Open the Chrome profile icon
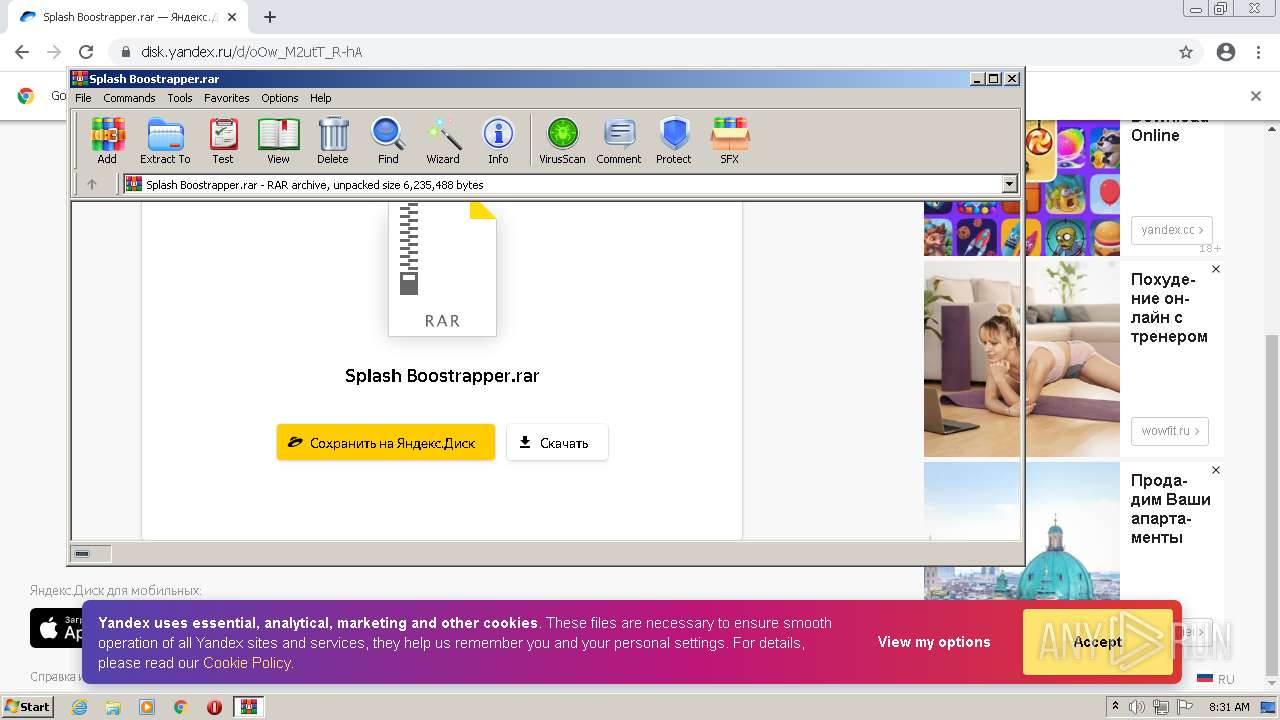Screen dimensions: 1280x720 point(1226,52)
